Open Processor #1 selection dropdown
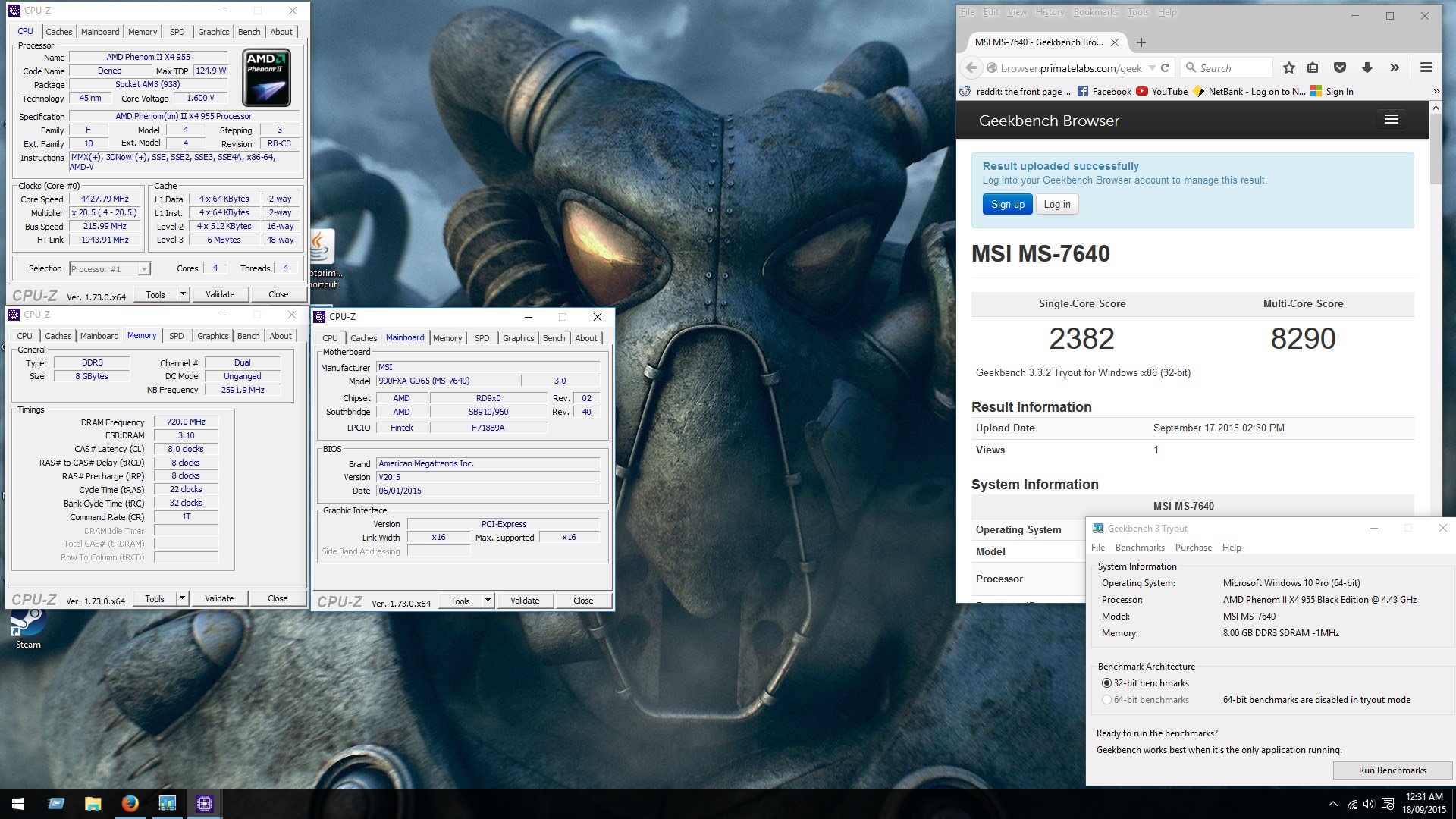Viewport: 1456px width, 819px height. [110, 269]
